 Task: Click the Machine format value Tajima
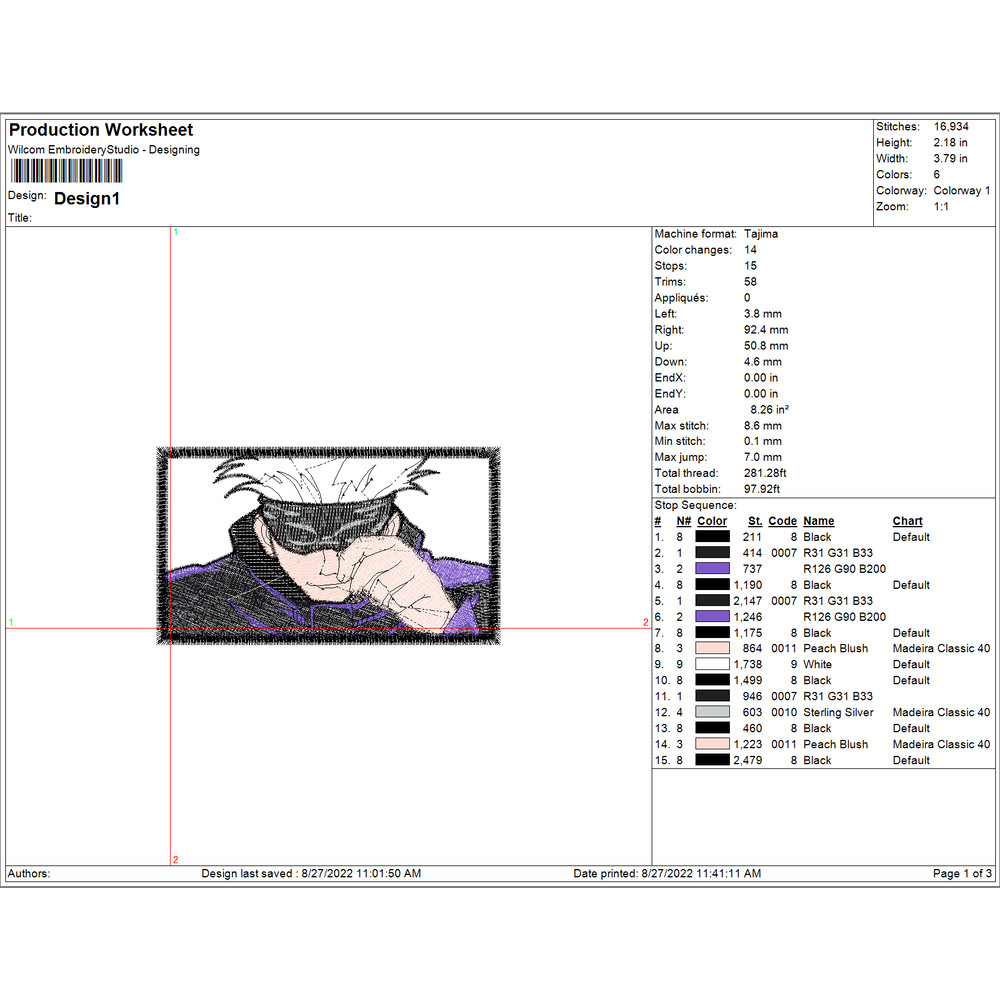click(761, 234)
